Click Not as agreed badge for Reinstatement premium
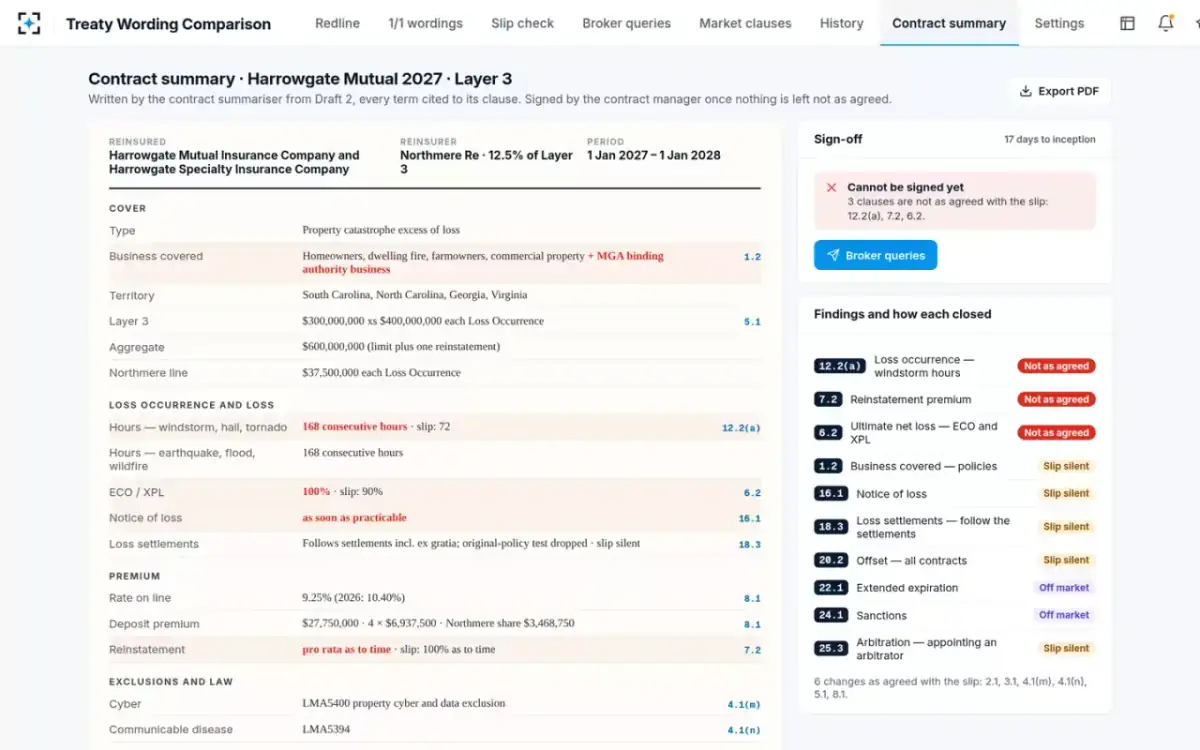The width and height of the screenshot is (1200, 750). coord(1056,399)
